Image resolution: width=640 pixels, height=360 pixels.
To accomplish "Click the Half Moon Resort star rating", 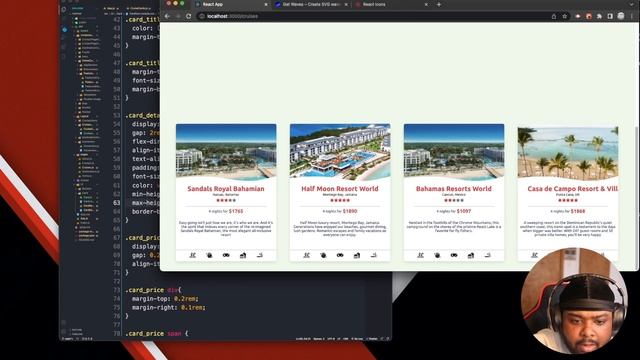I will click(x=340, y=200).
